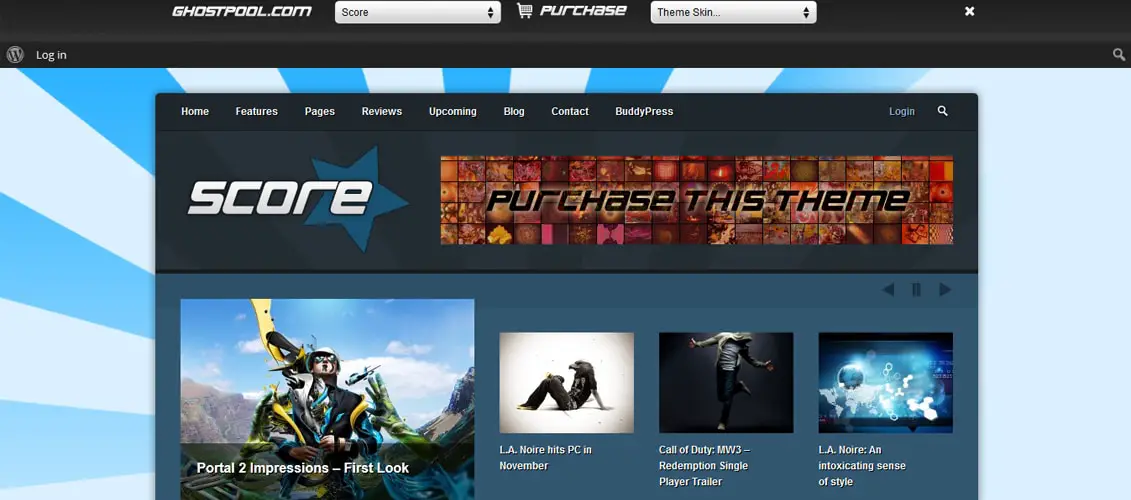The height and width of the screenshot is (500, 1131).
Task: Open the Features menu
Action: [x=256, y=111]
